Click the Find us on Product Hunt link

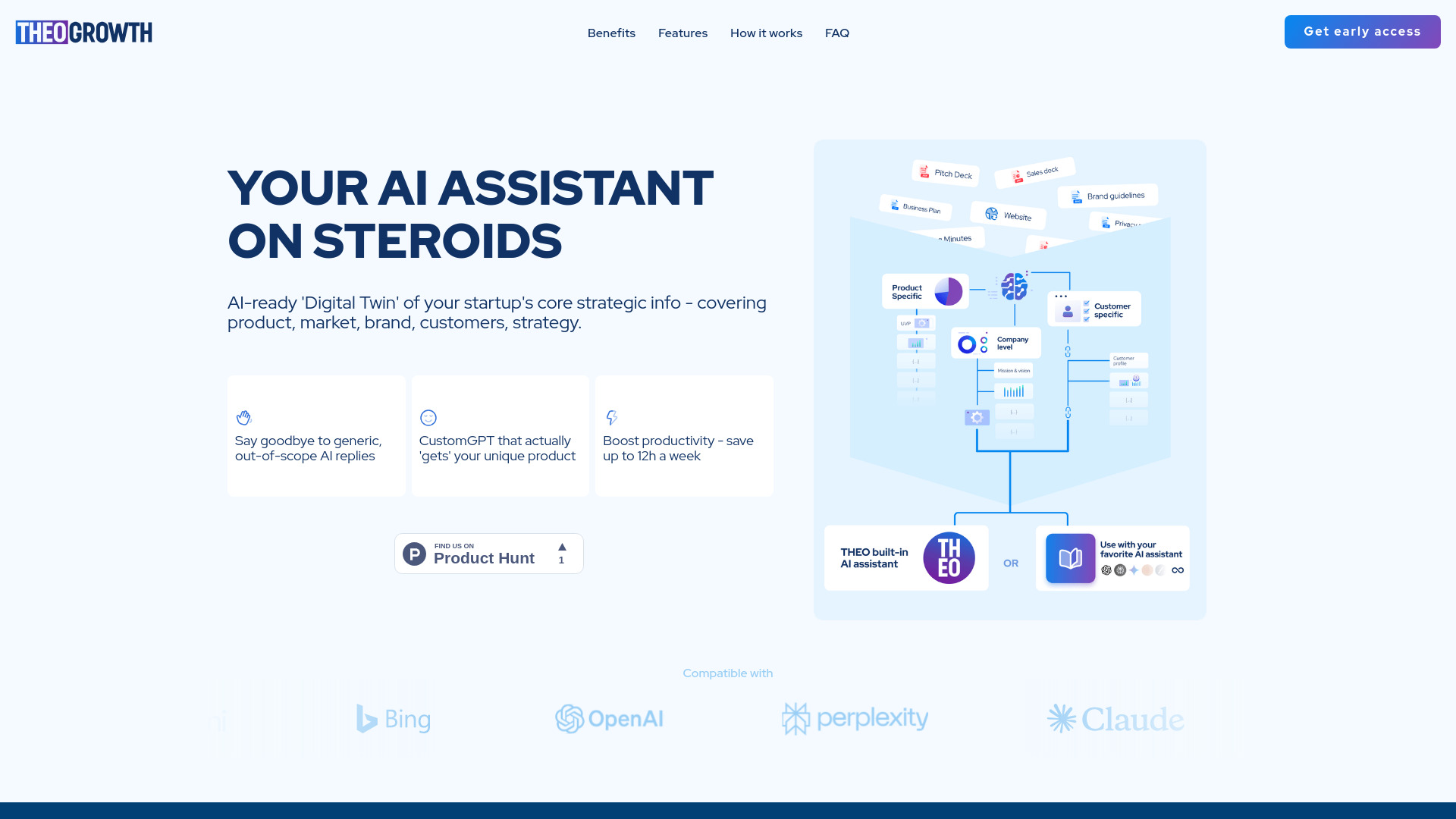[489, 553]
